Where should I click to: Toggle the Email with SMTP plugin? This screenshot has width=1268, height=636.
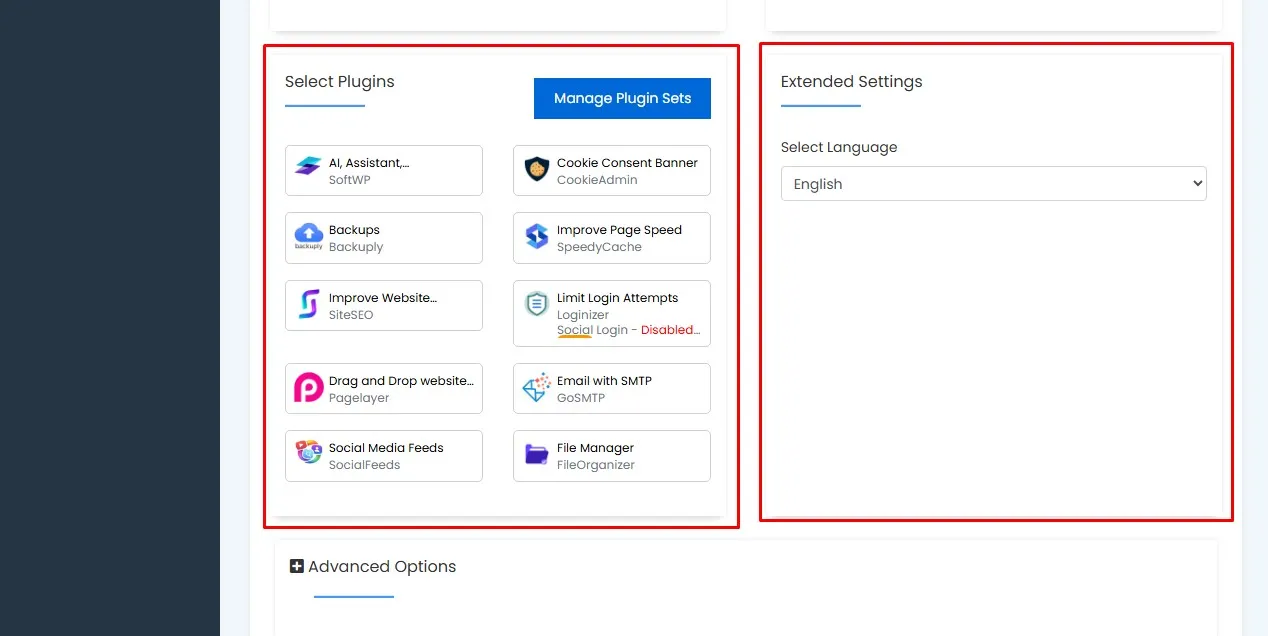tap(611, 388)
